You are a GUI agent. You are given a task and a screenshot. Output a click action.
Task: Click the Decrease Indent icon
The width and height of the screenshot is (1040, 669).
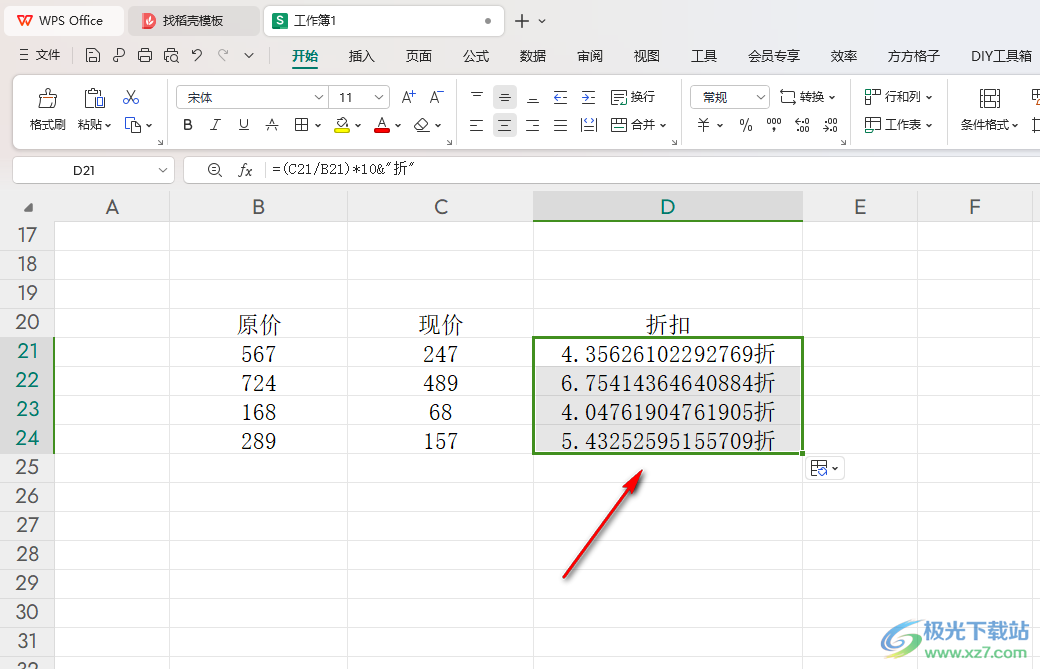click(560, 97)
